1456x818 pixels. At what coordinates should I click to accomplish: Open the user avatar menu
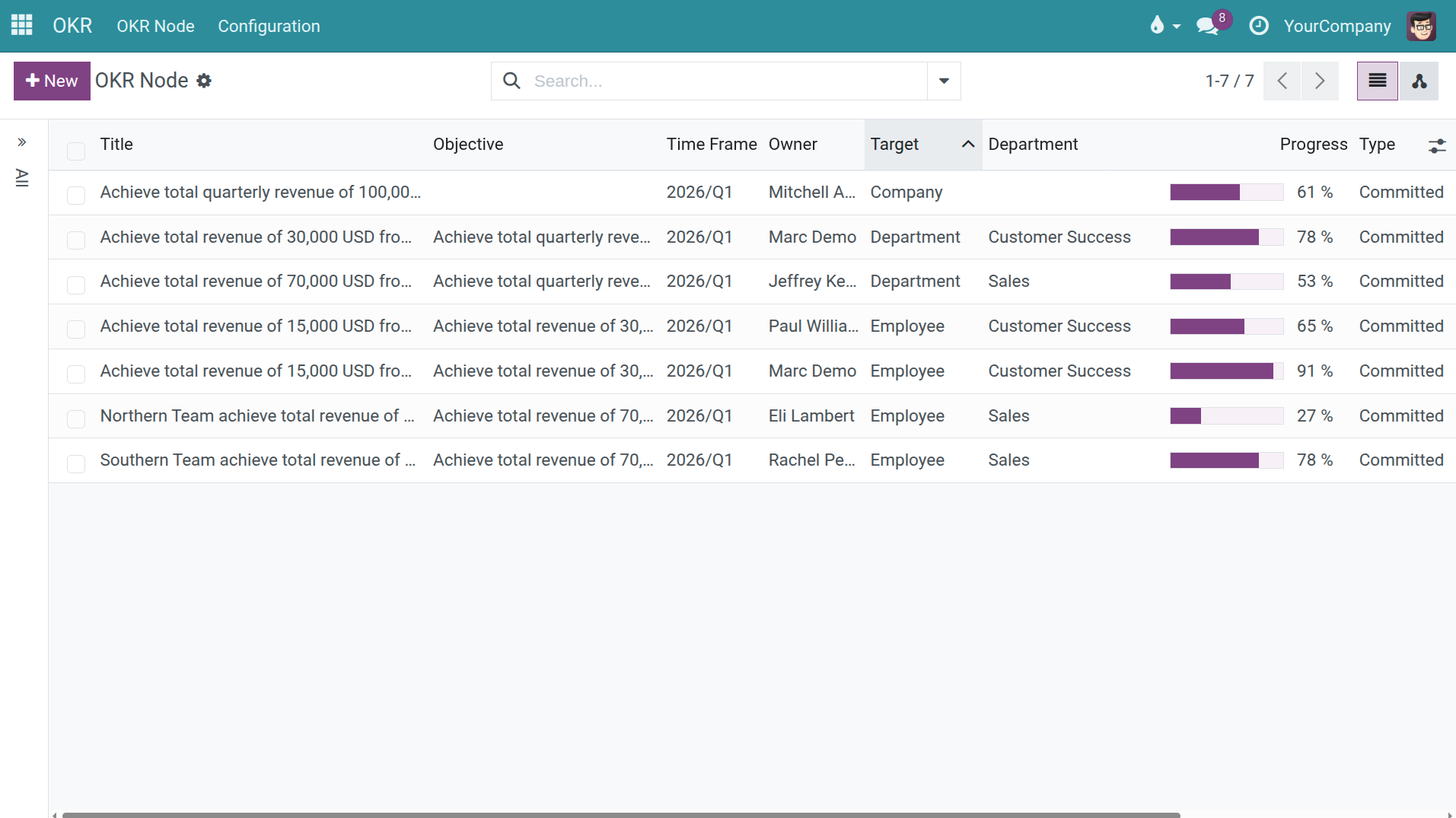1421,26
